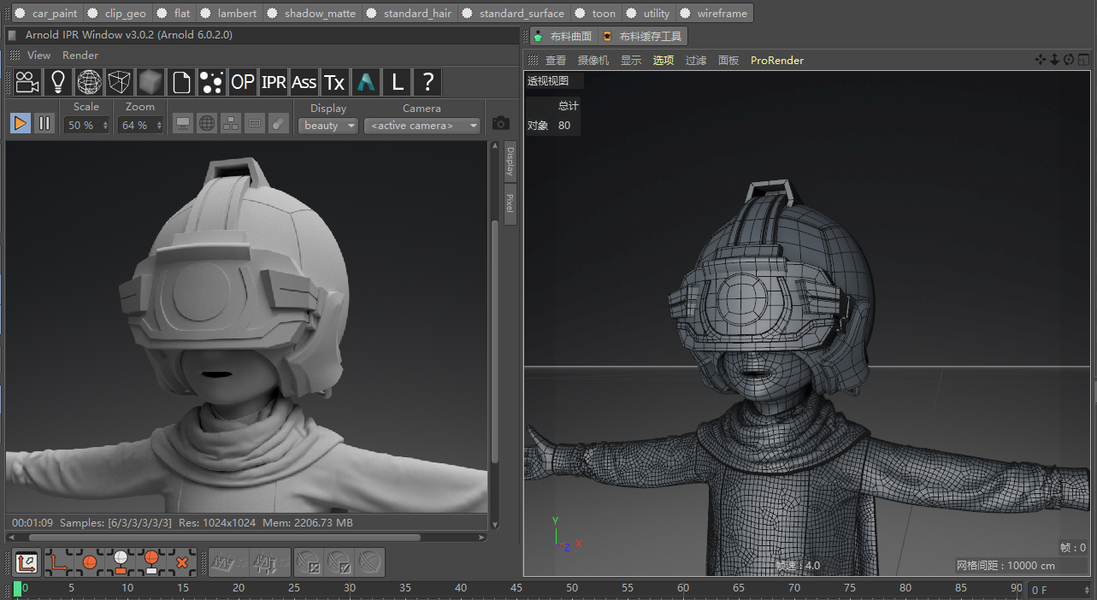Select the car_paint shader
Screen dimensions: 1097x600
click(x=47, y=13)
